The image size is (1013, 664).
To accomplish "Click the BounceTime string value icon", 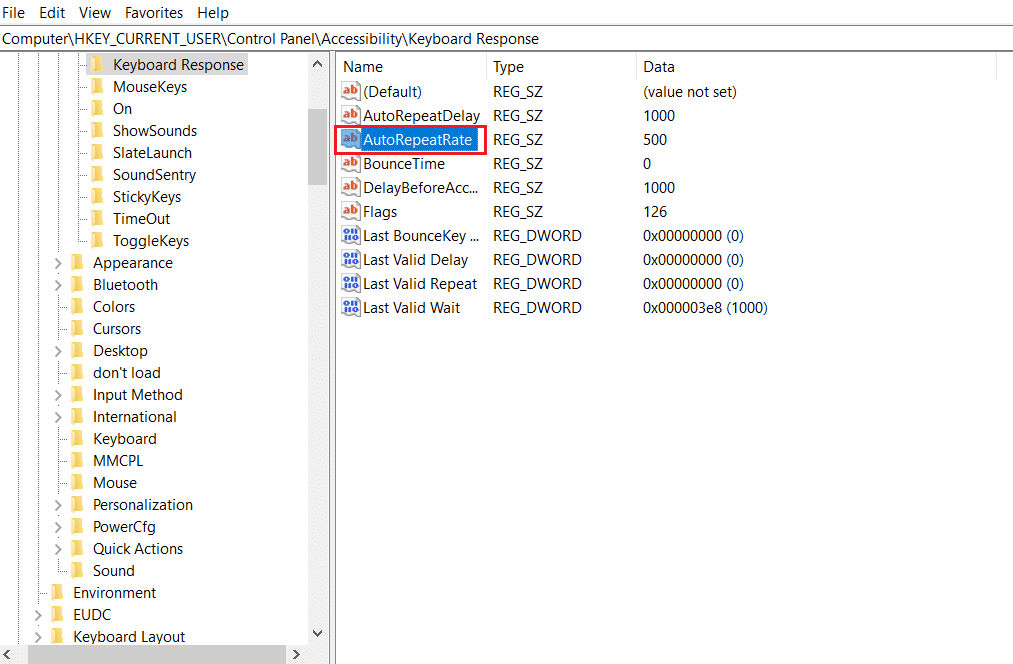I will [350, 163].
